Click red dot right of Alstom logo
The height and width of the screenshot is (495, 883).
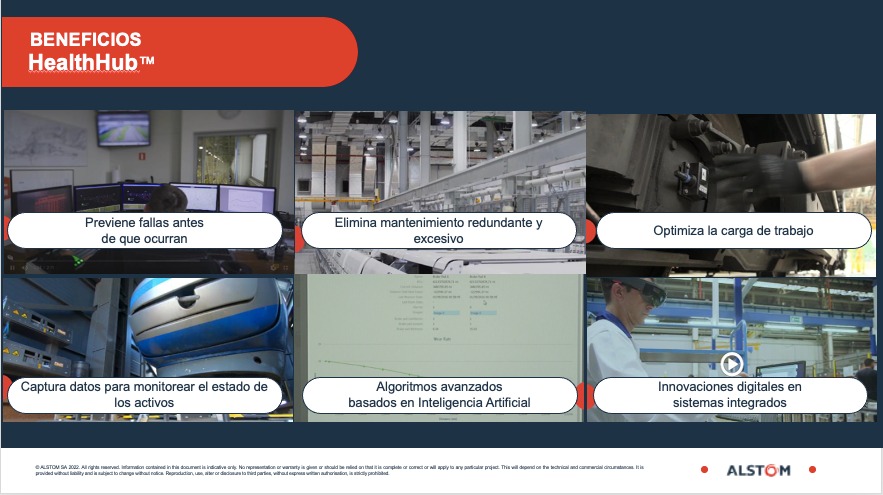[x=812, y=470]
